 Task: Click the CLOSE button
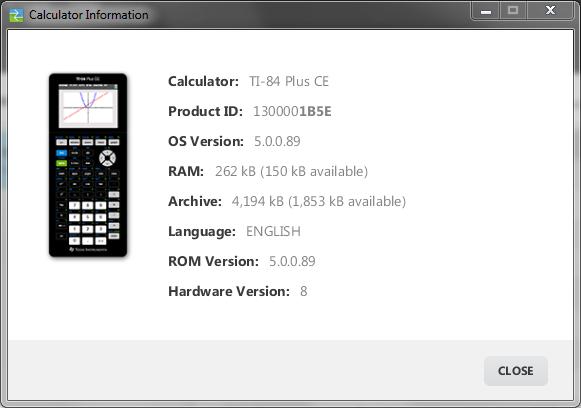pos(515,371)
